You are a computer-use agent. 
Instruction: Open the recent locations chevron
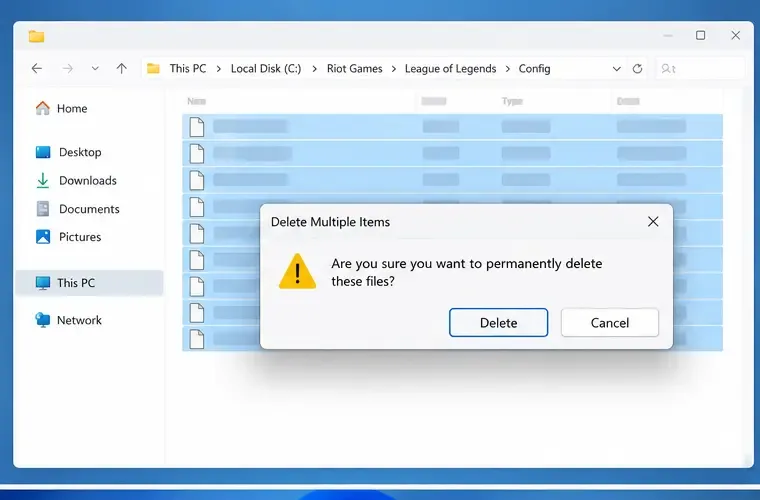click(95, 68)
